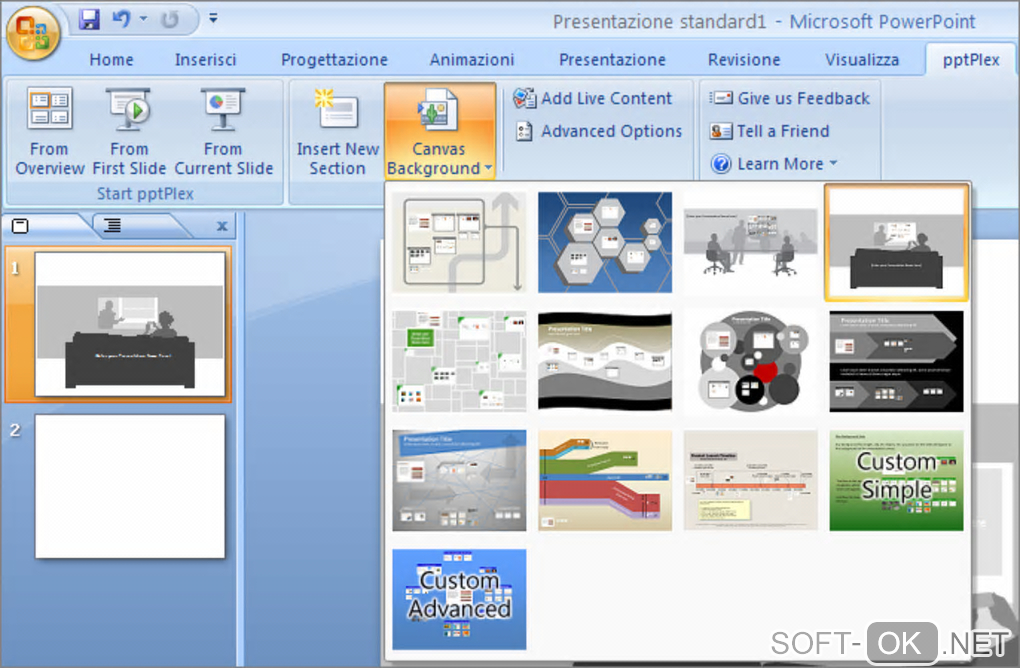1020x668 pixels.
Task: Choose the circles with red dot background
Action: coord(751,361)
